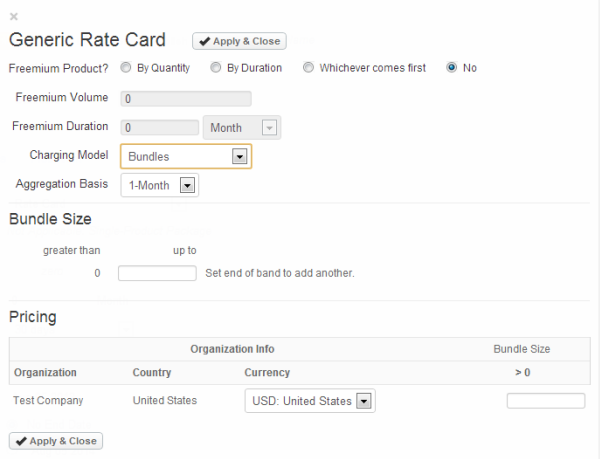Click the top Apply & Close button

(239, 41)
